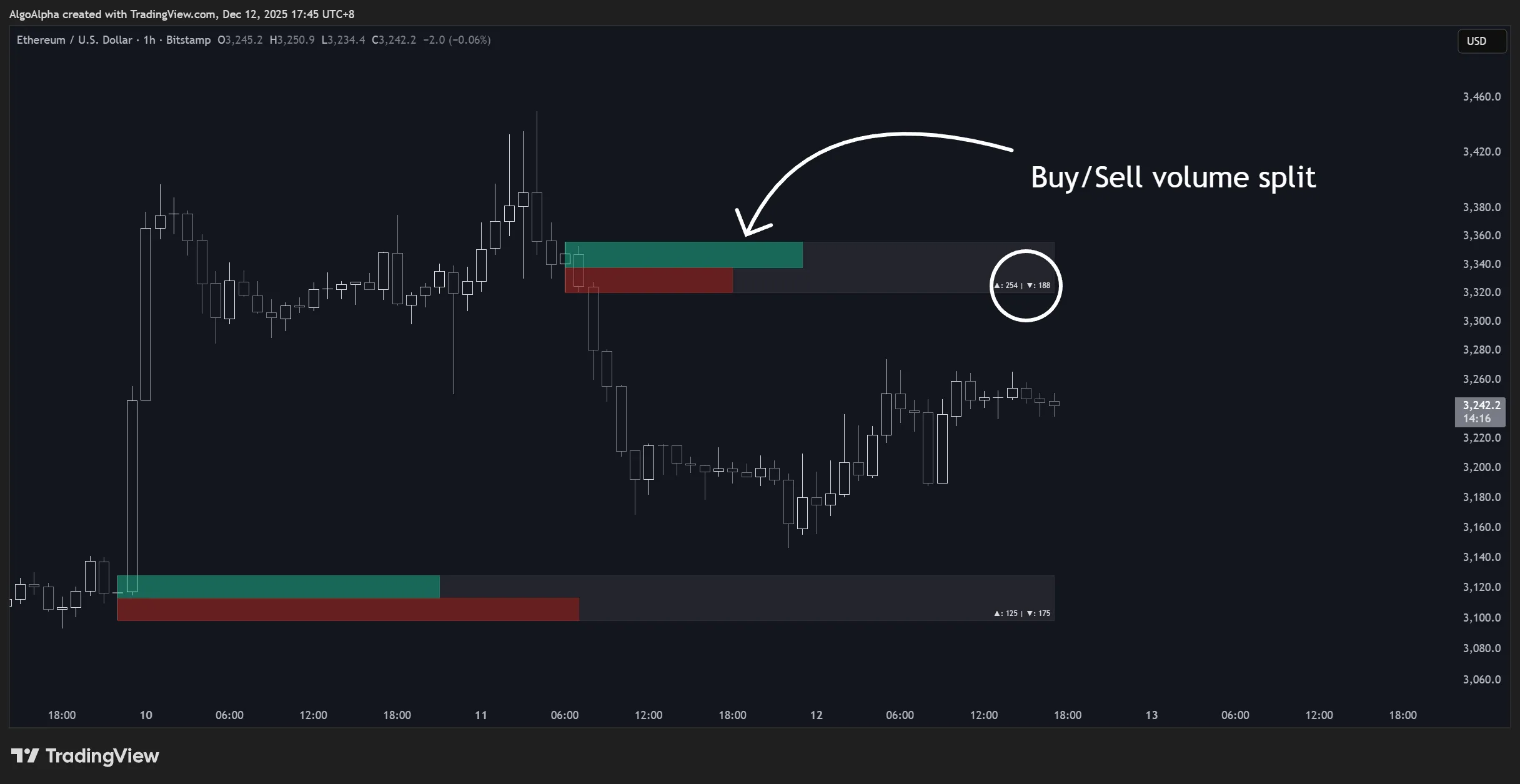This screenshot has height=784, width=1520.
Task: Click the date label 13 on time axis
Action: (x=1151, y=715)
